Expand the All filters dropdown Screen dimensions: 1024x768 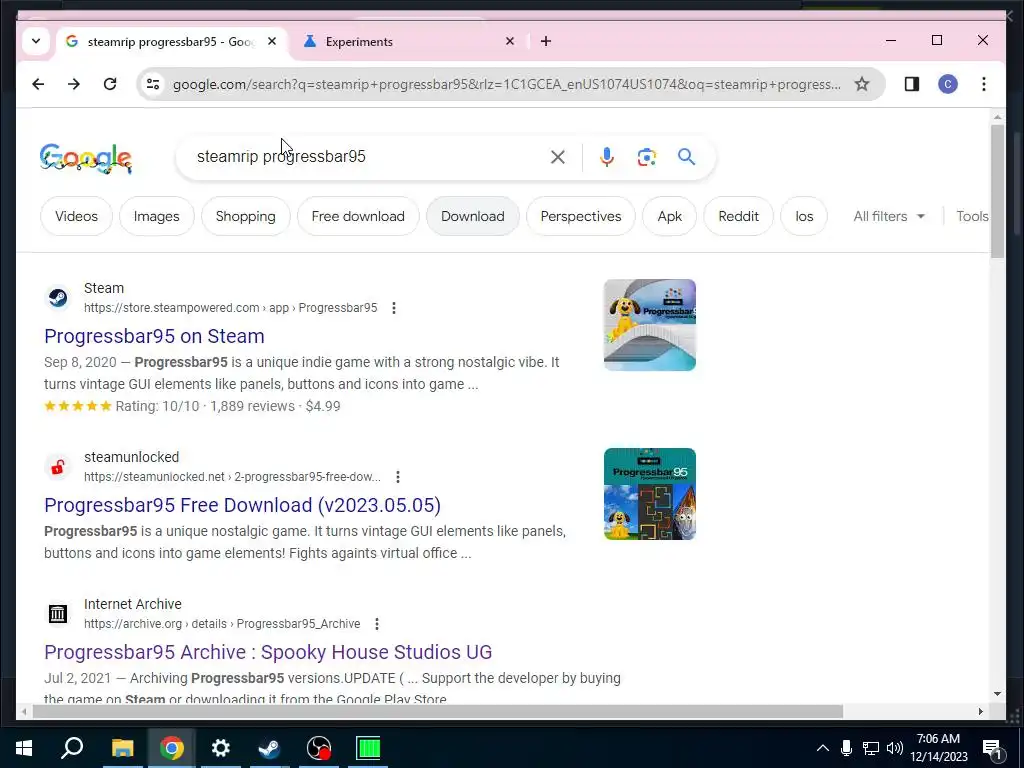(889, 216)
